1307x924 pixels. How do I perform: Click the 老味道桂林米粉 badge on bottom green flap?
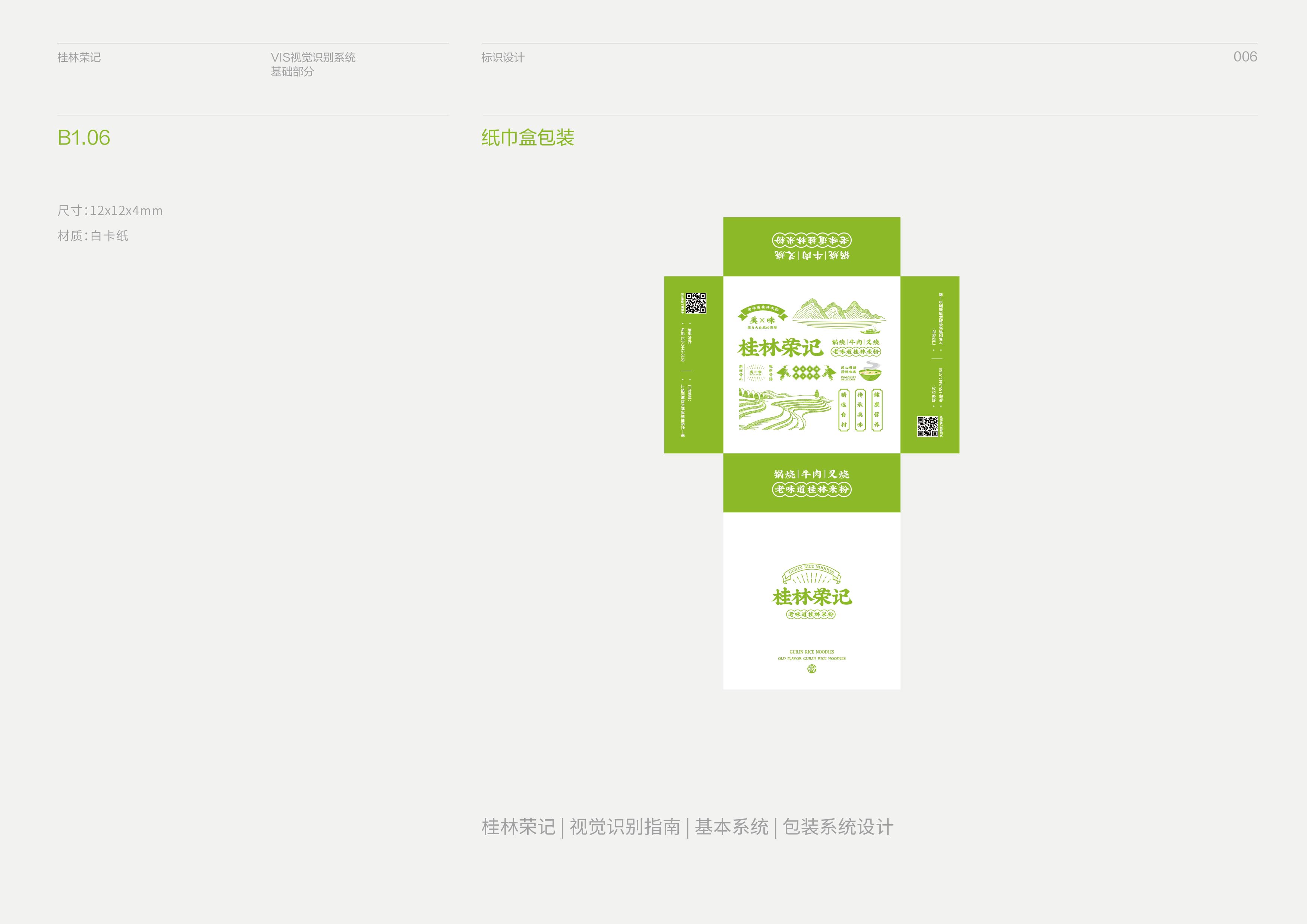point(812,490)
